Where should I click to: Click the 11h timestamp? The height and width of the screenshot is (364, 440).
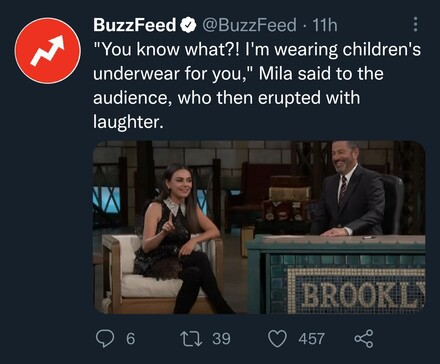click(325, 25)
